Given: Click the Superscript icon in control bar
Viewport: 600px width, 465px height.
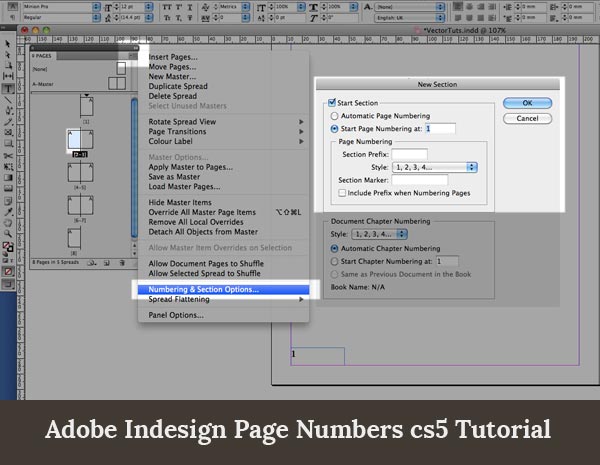Looking at the screenshot, I should [179, 7].
